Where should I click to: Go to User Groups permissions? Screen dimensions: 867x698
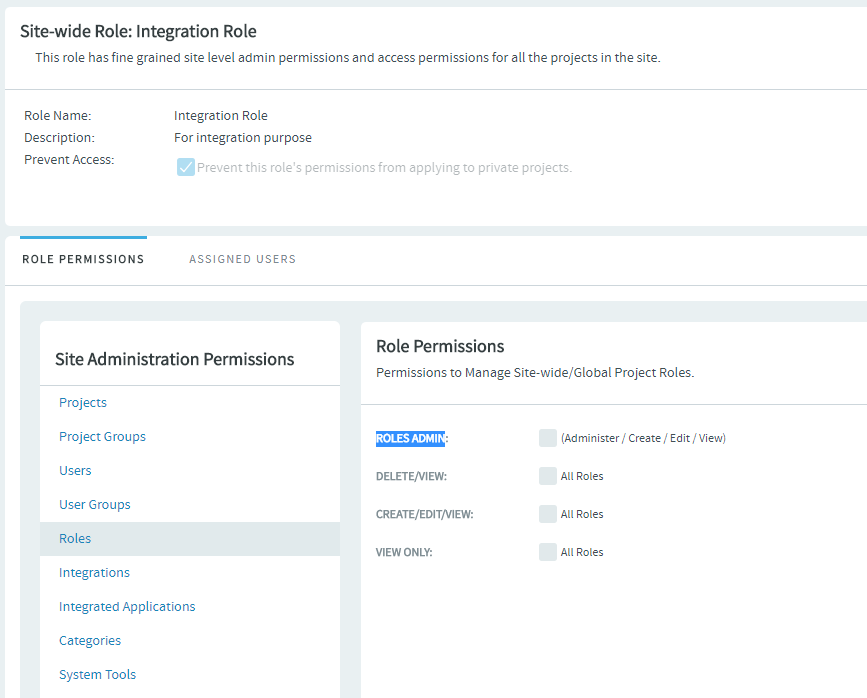tap(95, 504)
